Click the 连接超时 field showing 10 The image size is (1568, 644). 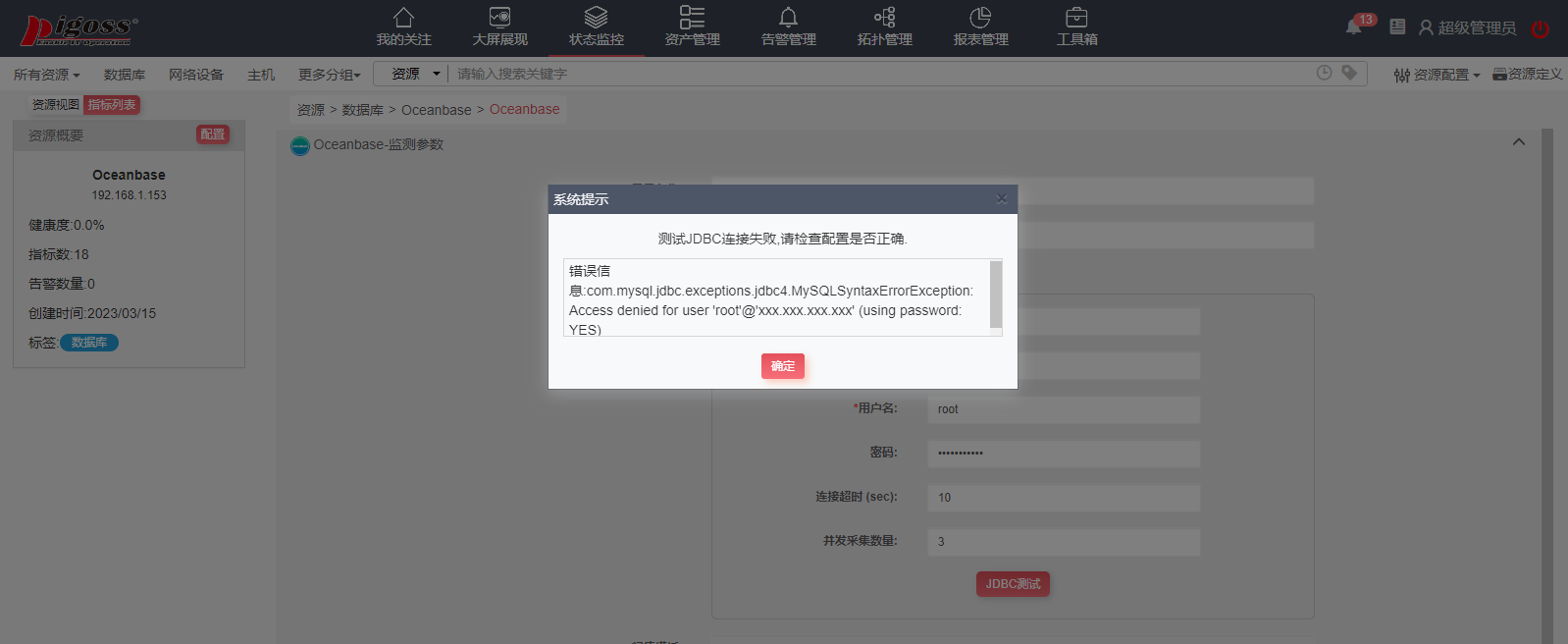[1064, 498]
